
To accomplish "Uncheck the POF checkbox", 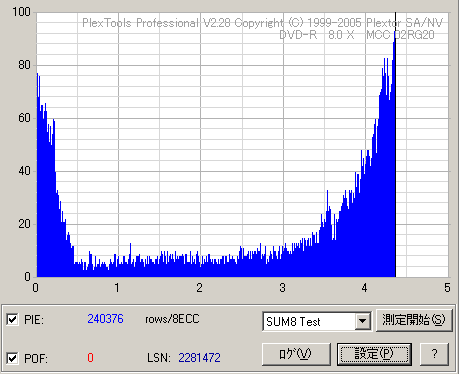I will tap(12, 359).
